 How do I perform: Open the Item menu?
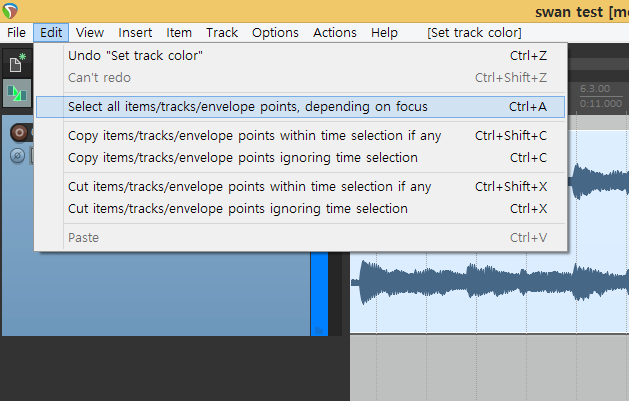coord(179,32)
